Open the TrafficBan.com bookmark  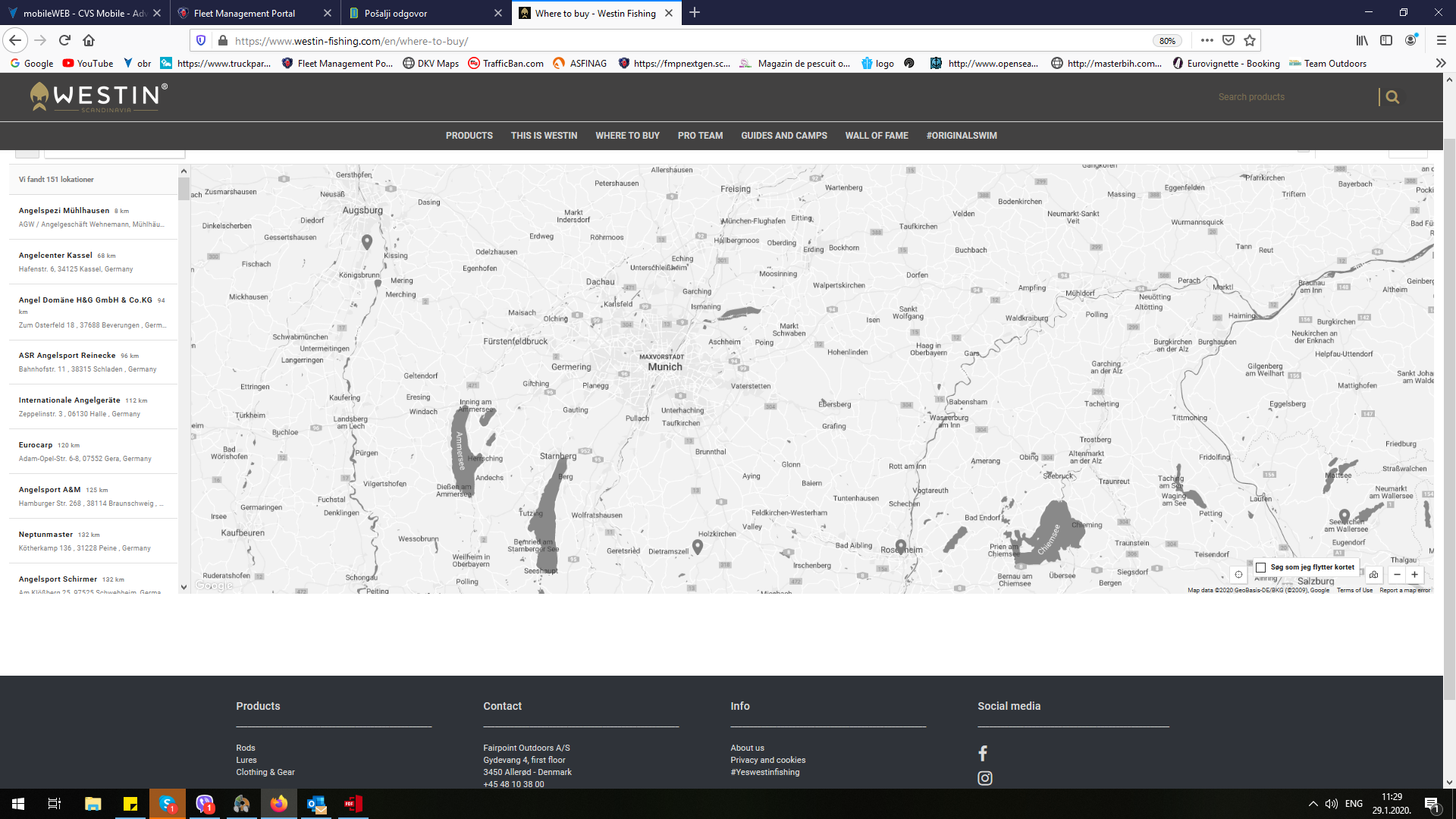coord(506,63)
